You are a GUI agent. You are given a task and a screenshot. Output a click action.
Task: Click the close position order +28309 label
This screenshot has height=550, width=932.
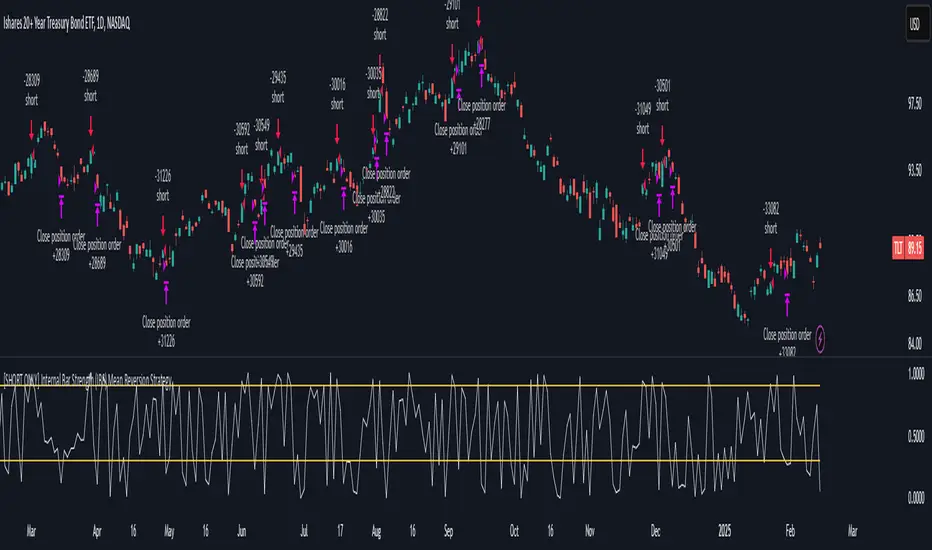click(x=61, y=245)
